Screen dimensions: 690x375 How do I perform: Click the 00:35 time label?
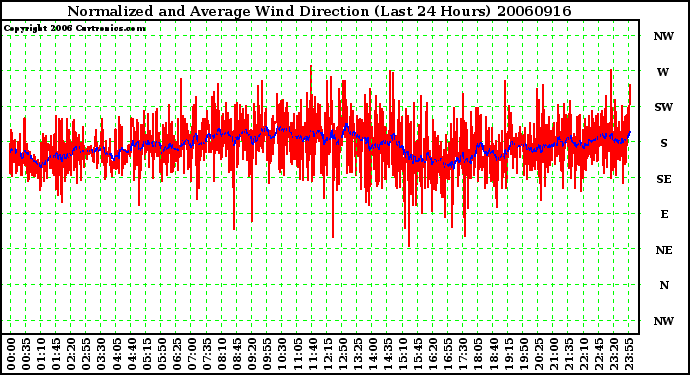pos(26,354)
